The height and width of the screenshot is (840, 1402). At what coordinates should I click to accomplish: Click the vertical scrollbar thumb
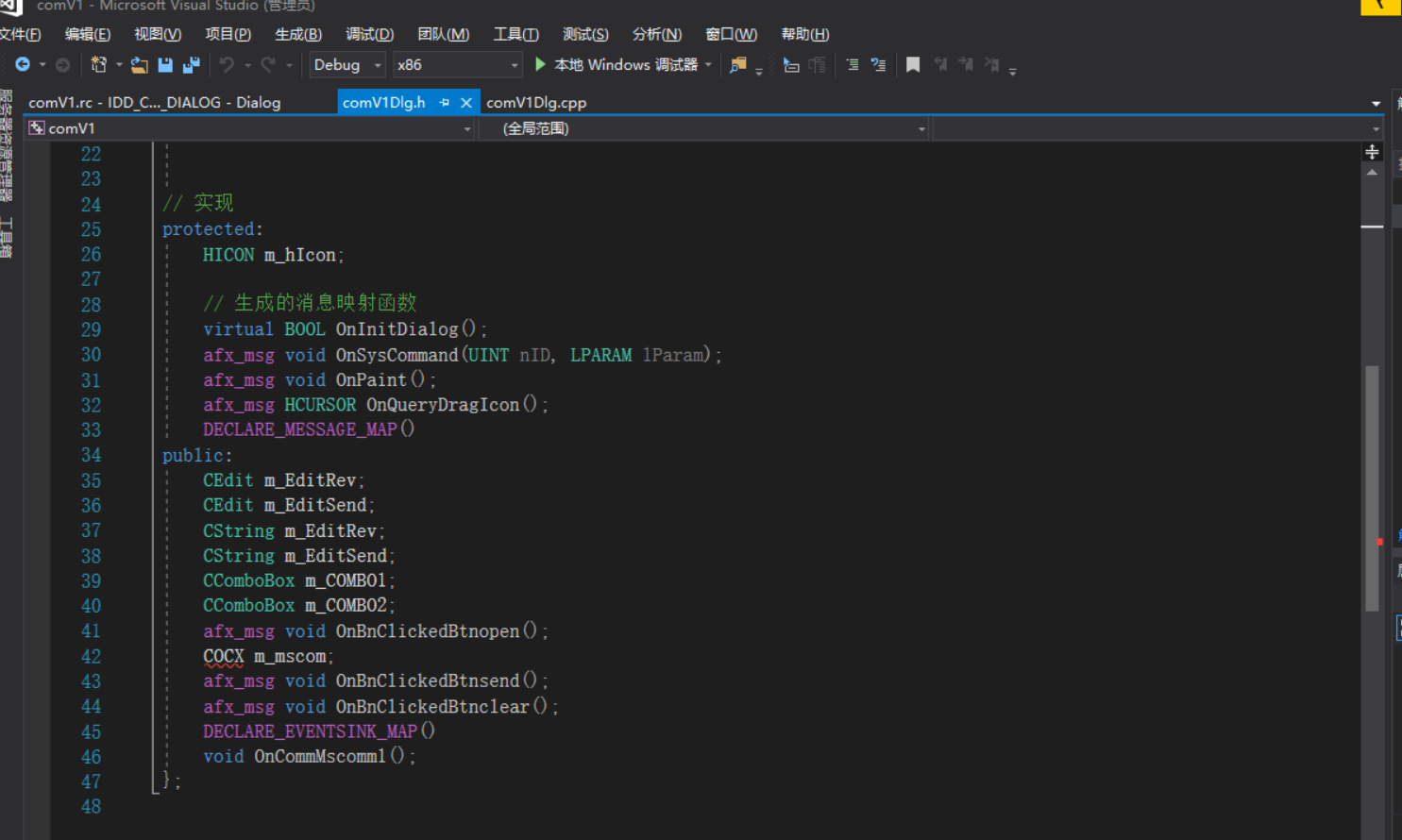[1372, 487]
